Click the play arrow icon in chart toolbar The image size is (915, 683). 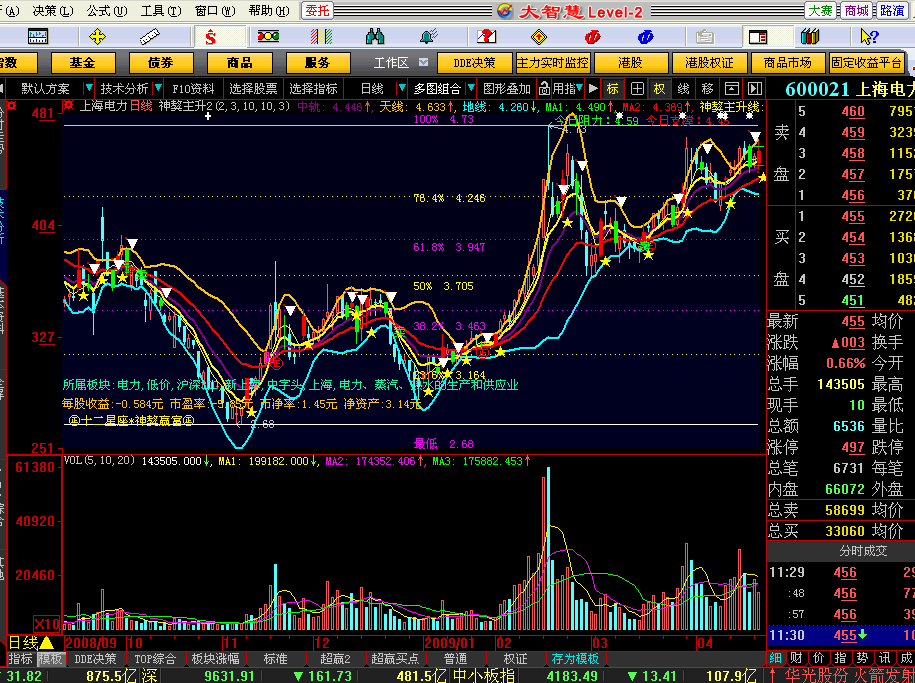(x=593, y=89)
